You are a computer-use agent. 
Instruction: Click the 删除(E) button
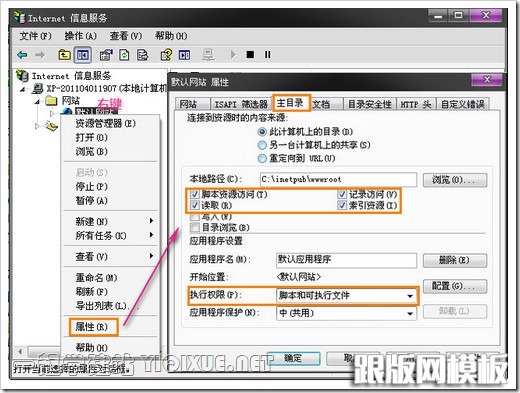(455, 260)
